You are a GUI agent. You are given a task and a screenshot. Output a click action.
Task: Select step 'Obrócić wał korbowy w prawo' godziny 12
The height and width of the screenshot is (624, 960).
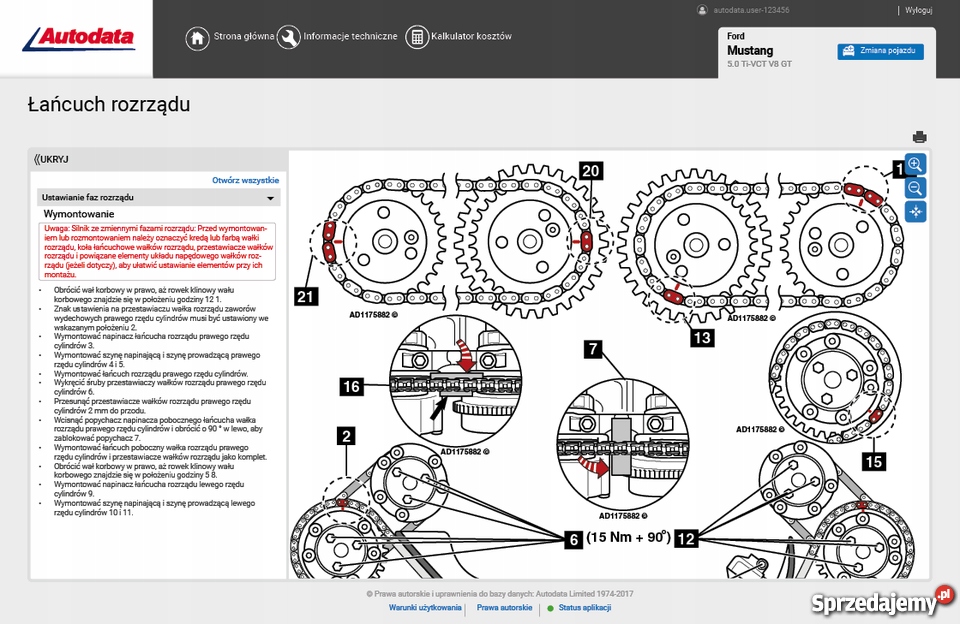[x=143, y=295]
